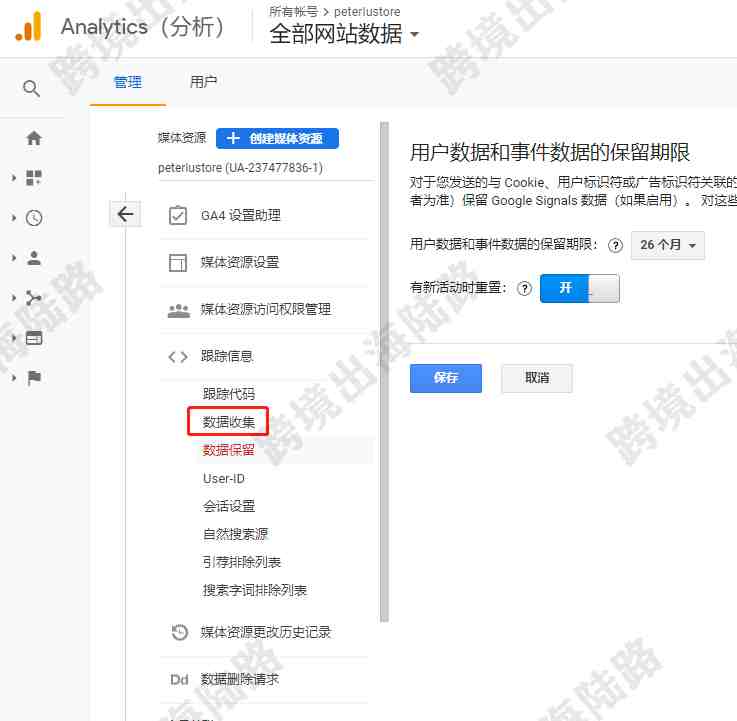
Task: Open the search magnifier in sidebar
Action: click(31, 88)
